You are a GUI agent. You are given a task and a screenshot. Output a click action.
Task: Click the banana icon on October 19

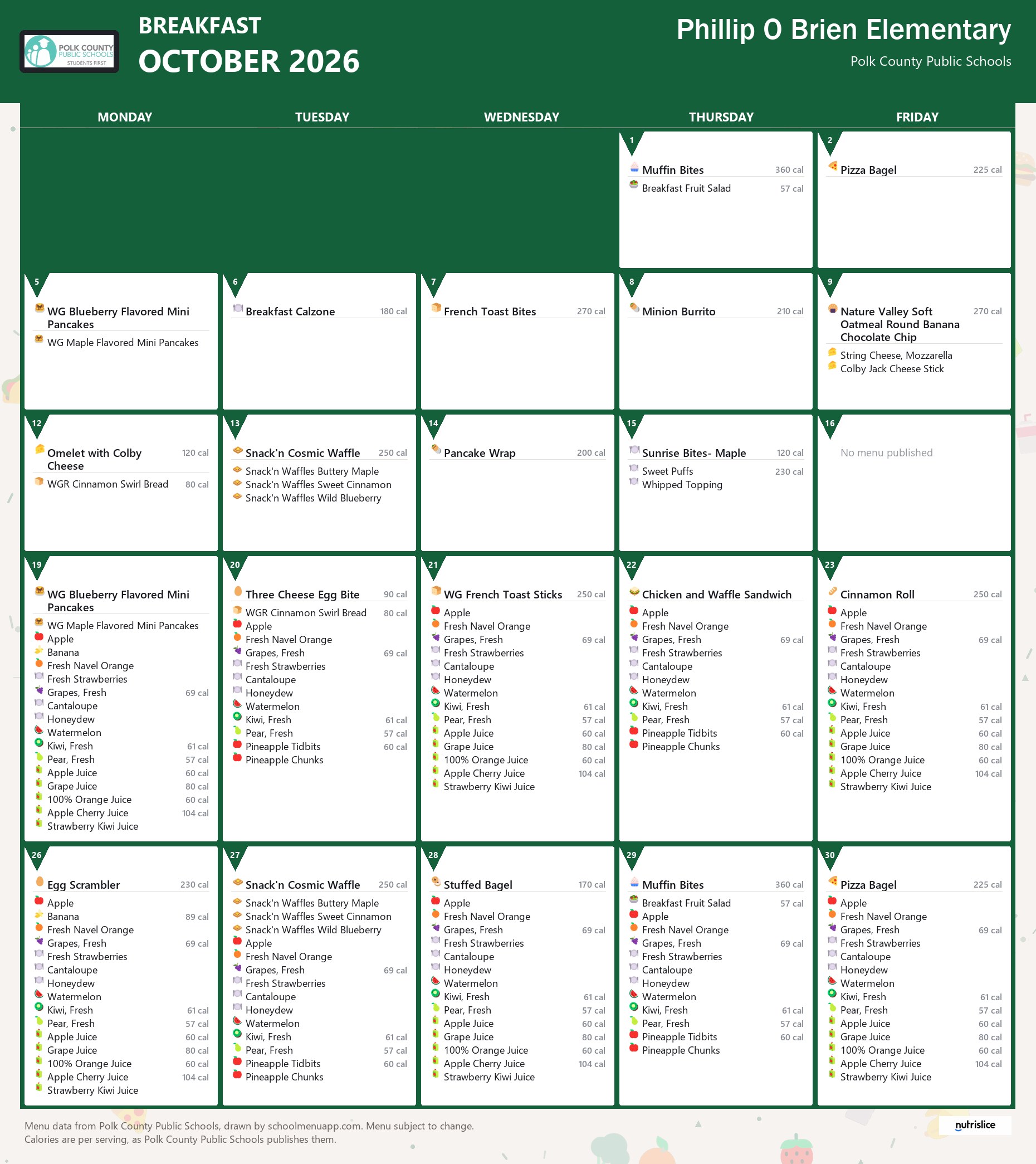tap(40, 650)
